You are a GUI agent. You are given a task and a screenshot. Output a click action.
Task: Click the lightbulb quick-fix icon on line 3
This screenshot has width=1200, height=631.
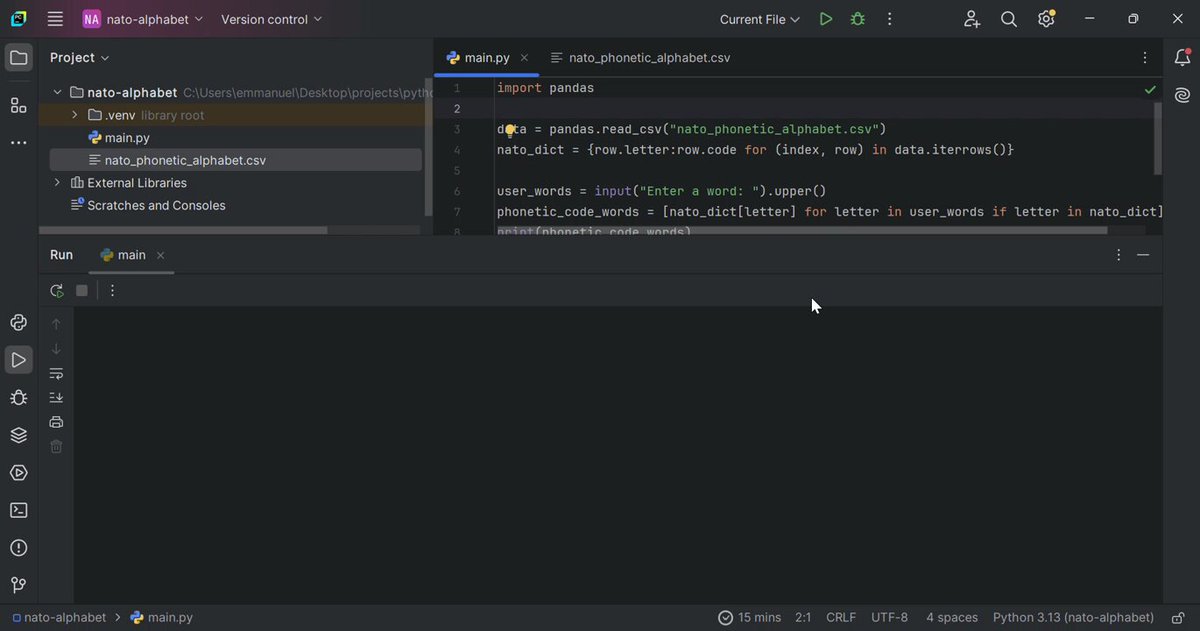point(510,130)
